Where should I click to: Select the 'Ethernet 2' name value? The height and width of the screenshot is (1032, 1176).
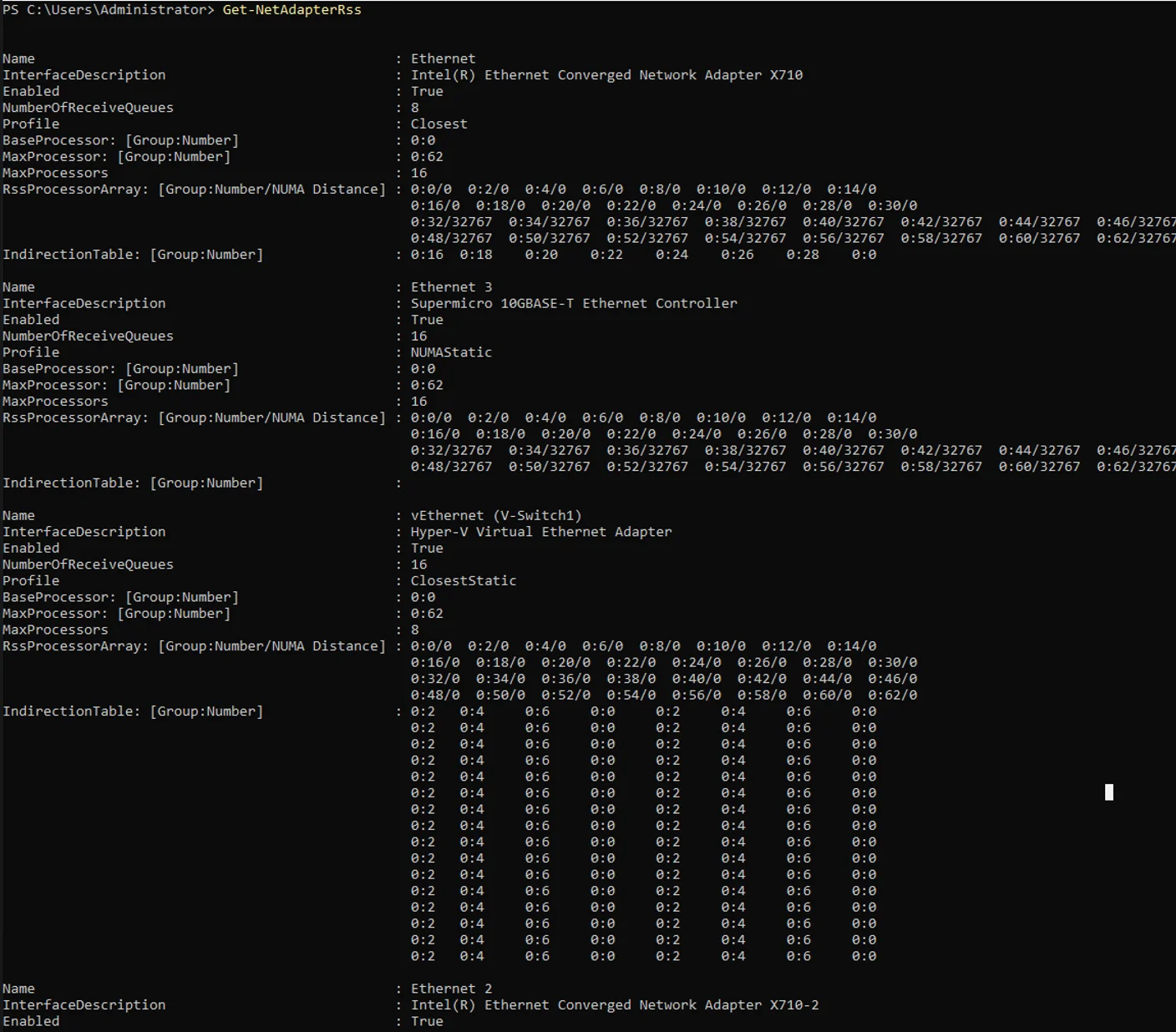pyautogui.click(x=451, y=989)
